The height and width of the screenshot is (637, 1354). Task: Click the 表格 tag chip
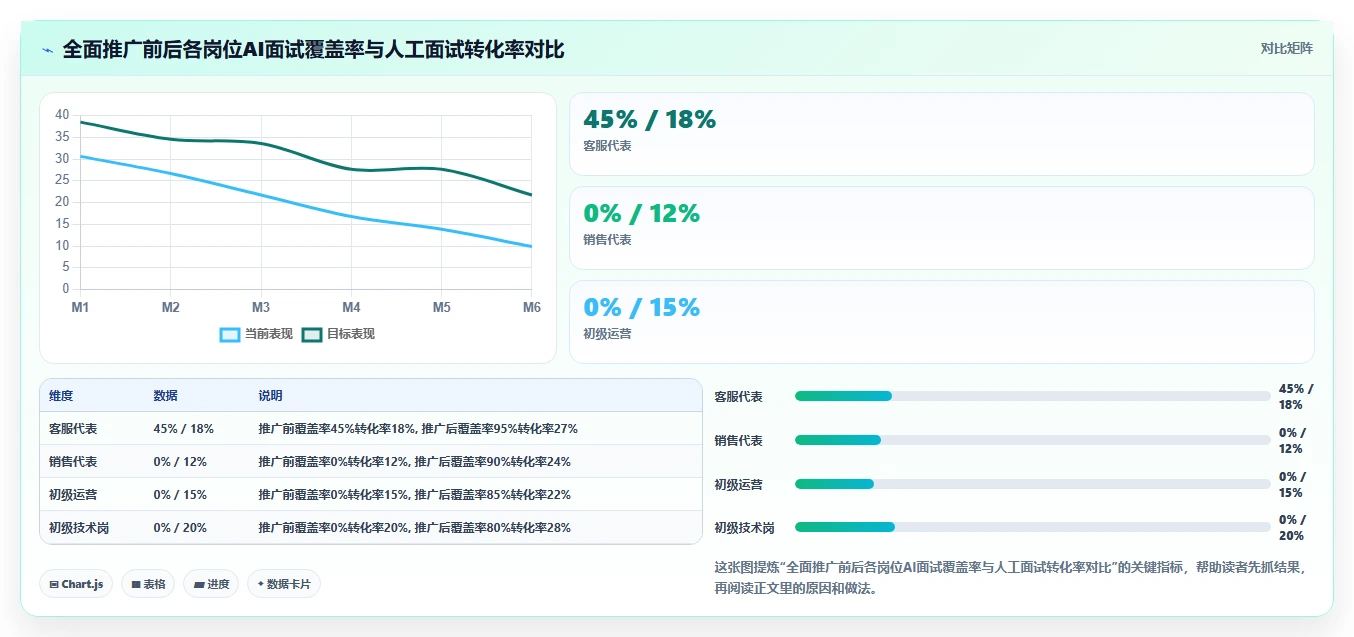pyautogui.click(x=148, y=584)
